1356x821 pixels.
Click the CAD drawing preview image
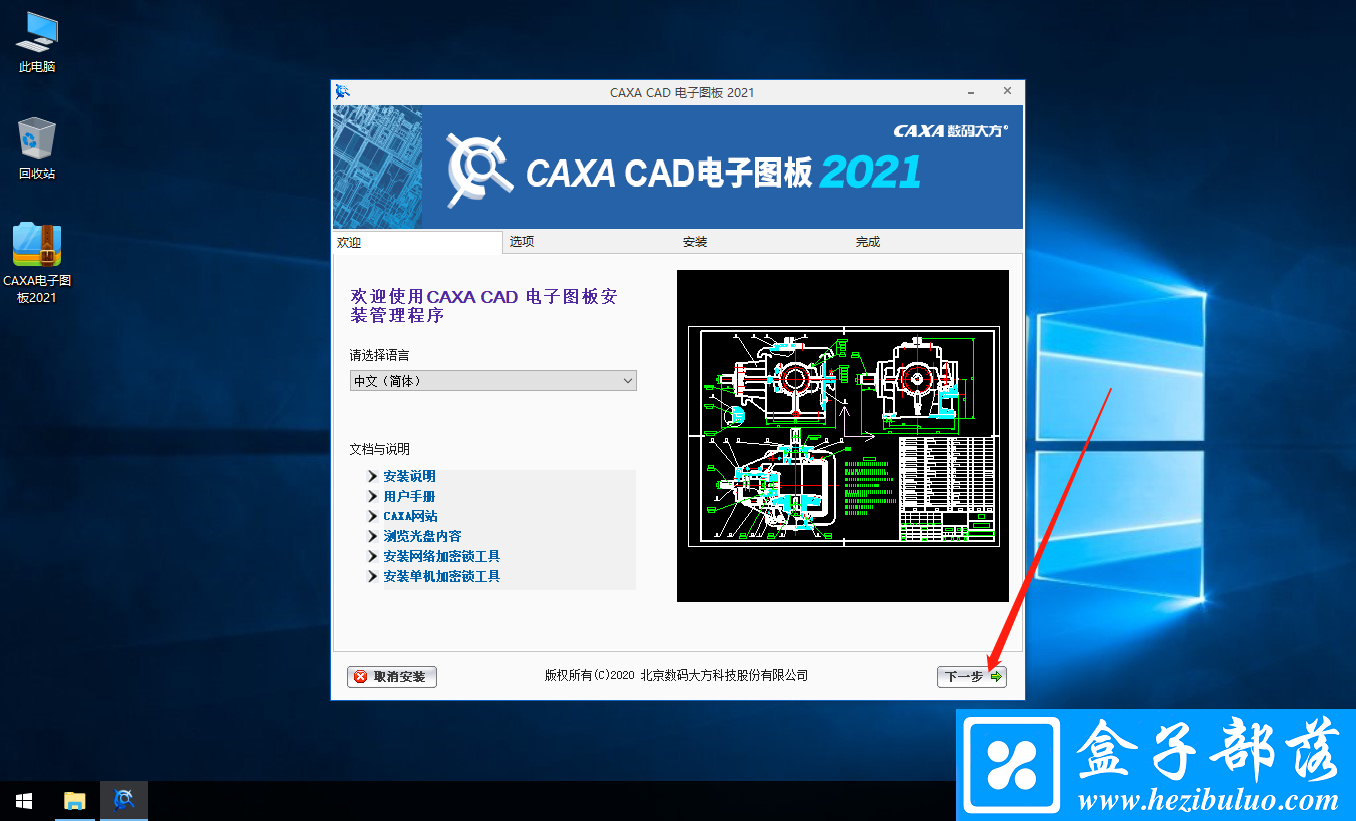point(843,436)
